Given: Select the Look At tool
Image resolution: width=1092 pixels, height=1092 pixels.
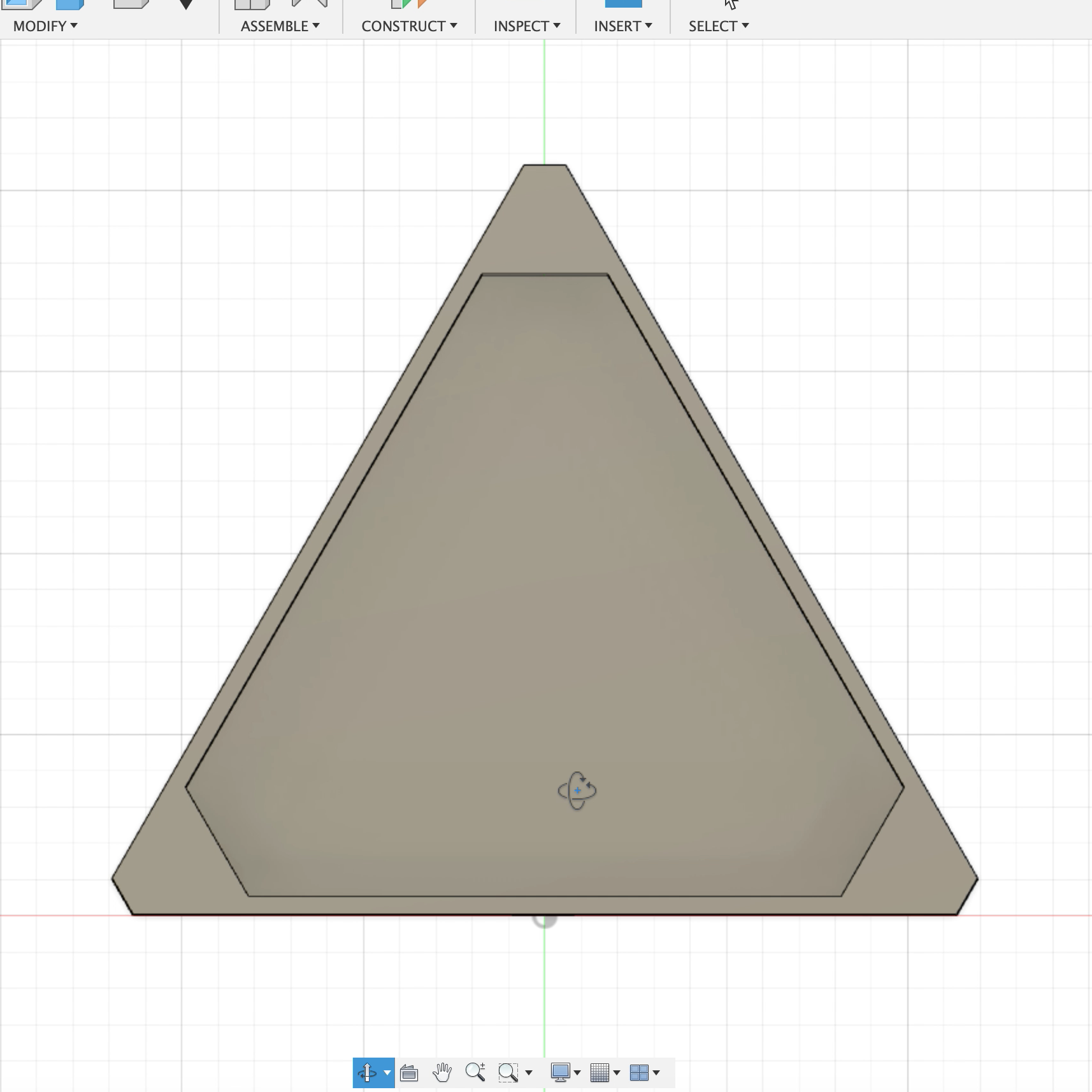Looking at the screenshot, I should [410, 1072].
